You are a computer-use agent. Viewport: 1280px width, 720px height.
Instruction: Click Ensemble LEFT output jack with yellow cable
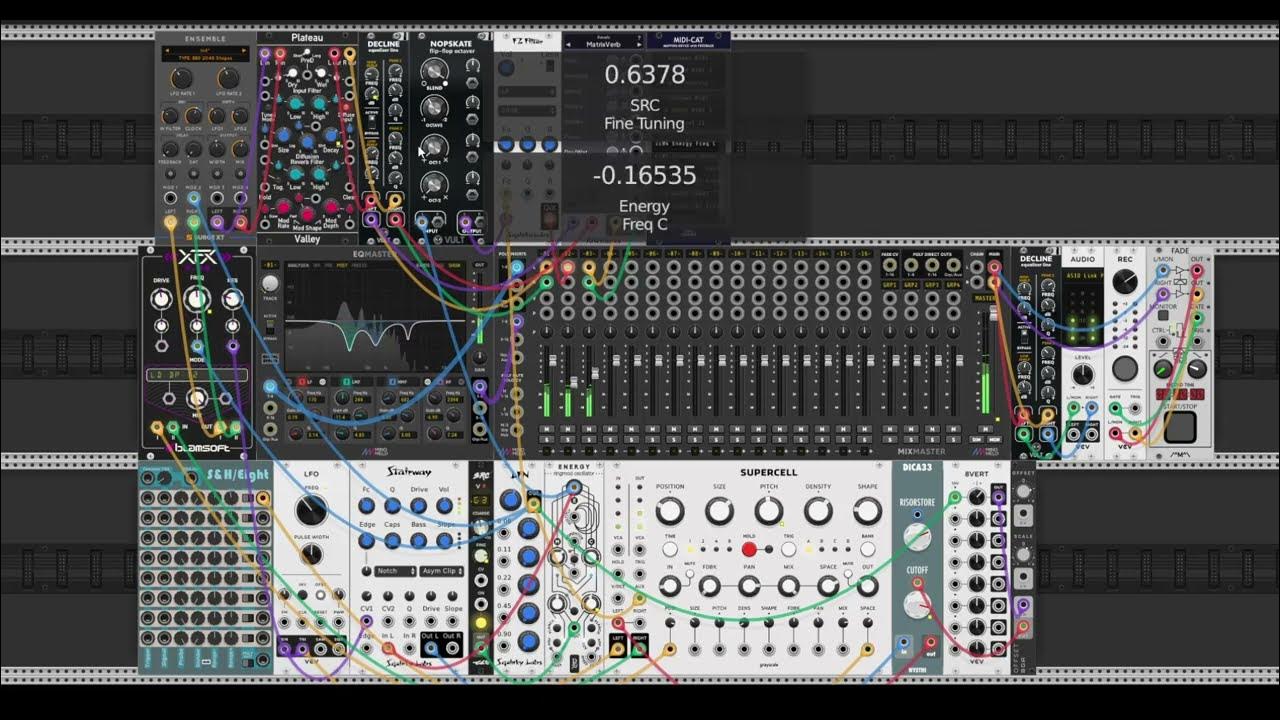tap(170, 222)
